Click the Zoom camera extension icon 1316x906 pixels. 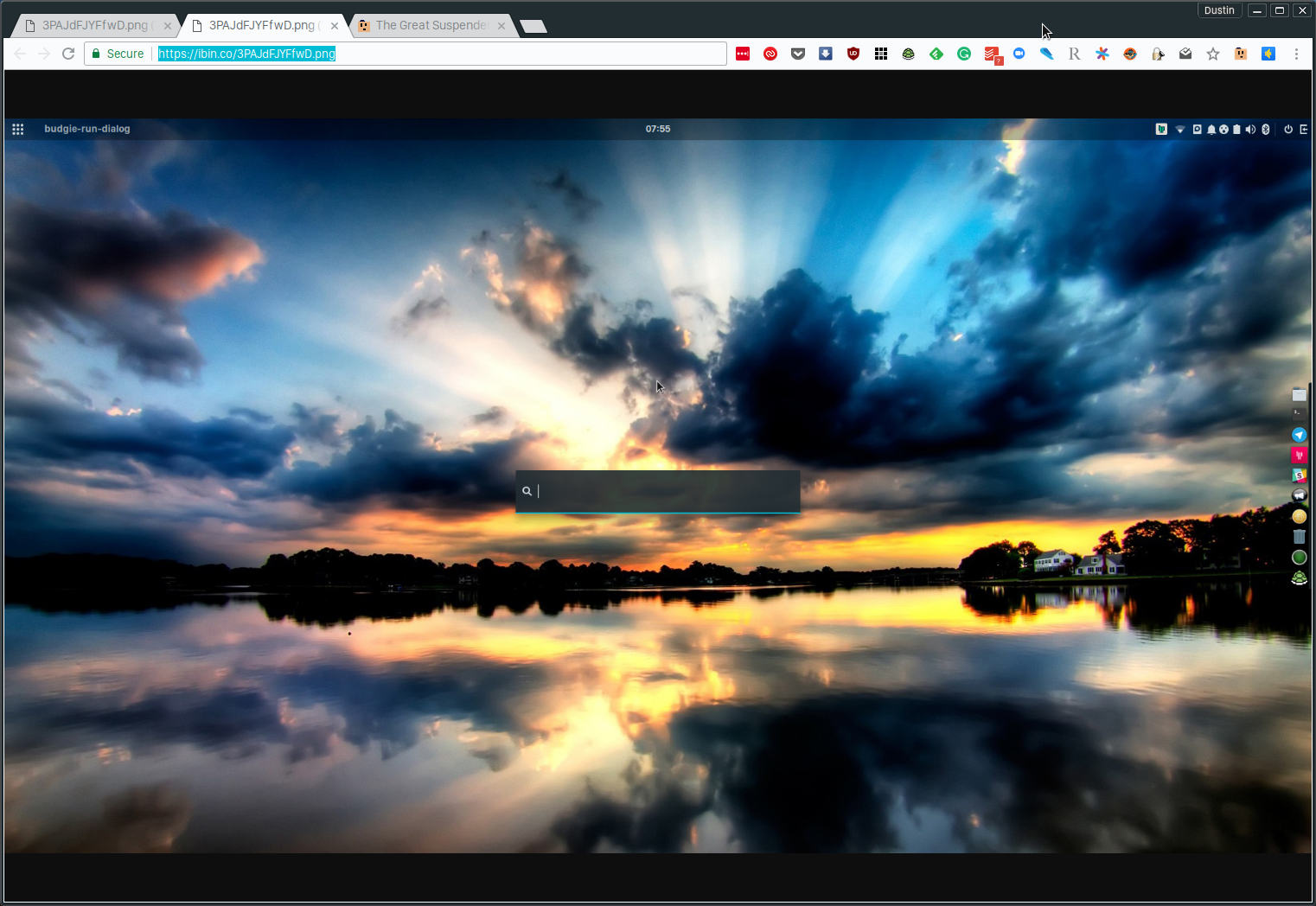pos(1019,54)
